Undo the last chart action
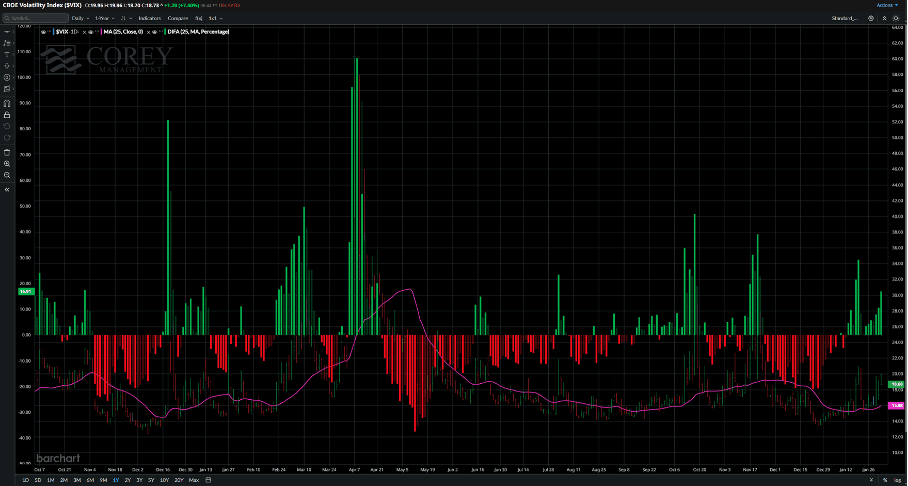 click(7, 126)
